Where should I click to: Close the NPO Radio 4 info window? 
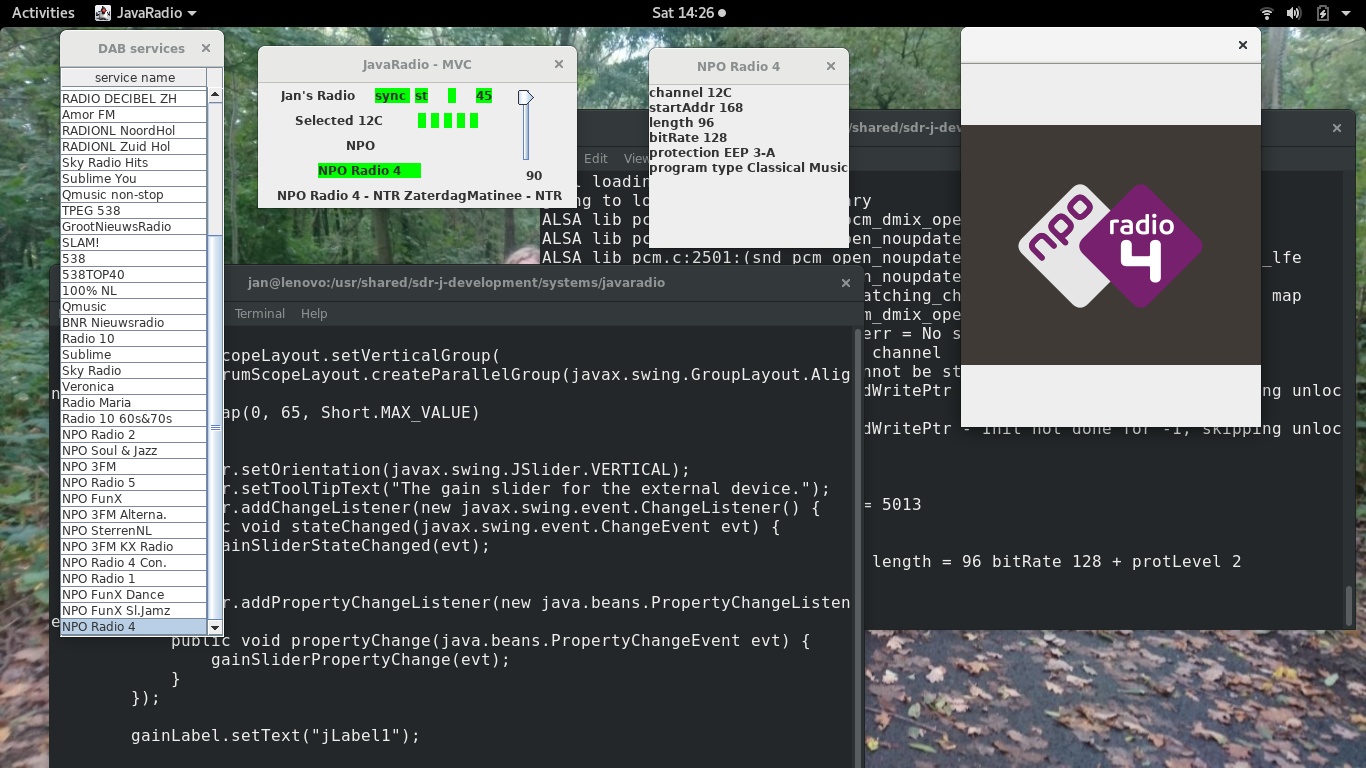pos(830,66)
